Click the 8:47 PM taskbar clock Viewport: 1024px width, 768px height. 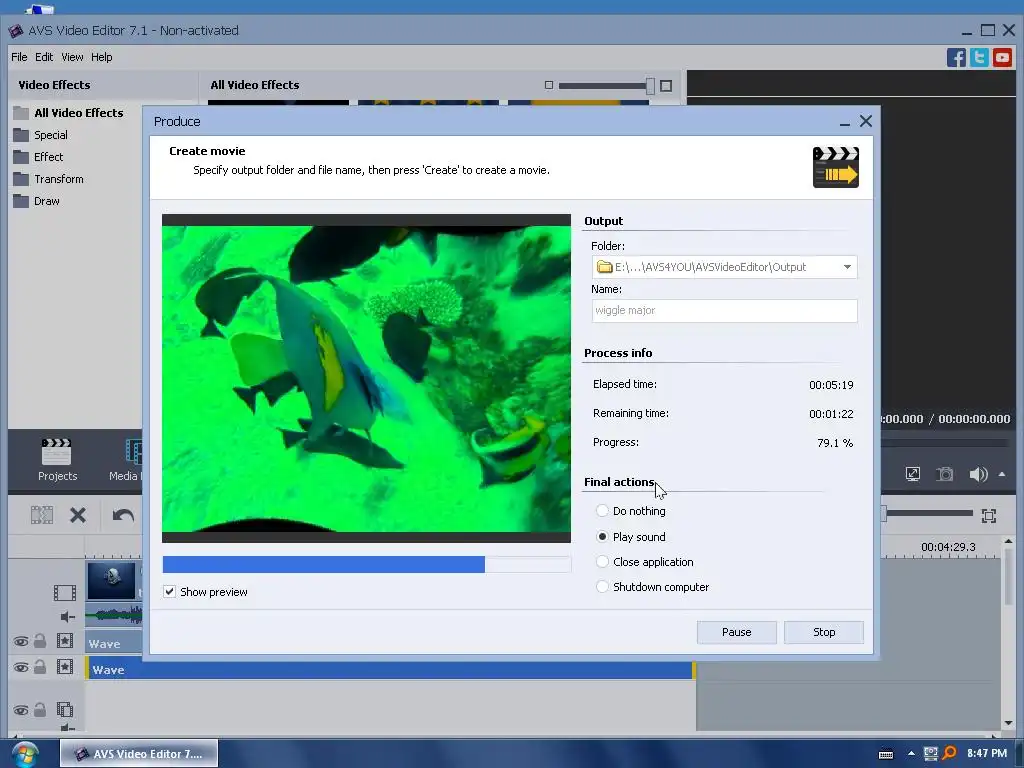coord(987,753)
